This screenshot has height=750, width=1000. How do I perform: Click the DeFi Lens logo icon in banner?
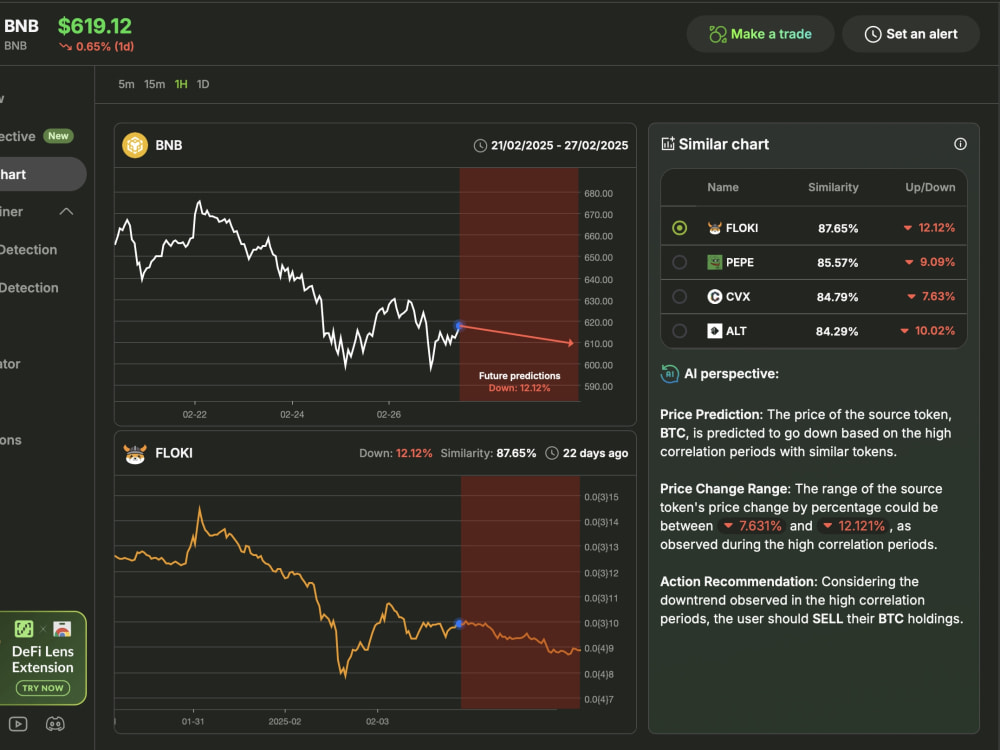24,629
